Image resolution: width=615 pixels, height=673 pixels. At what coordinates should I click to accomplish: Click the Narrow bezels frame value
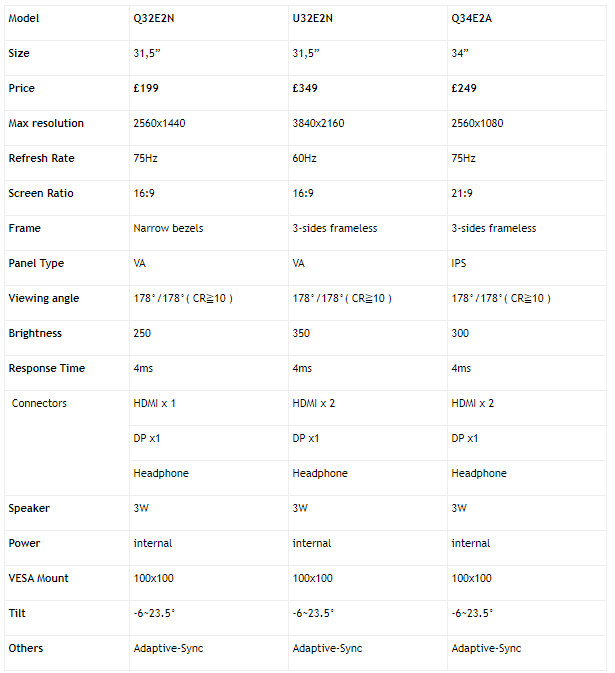coord(168,228)
